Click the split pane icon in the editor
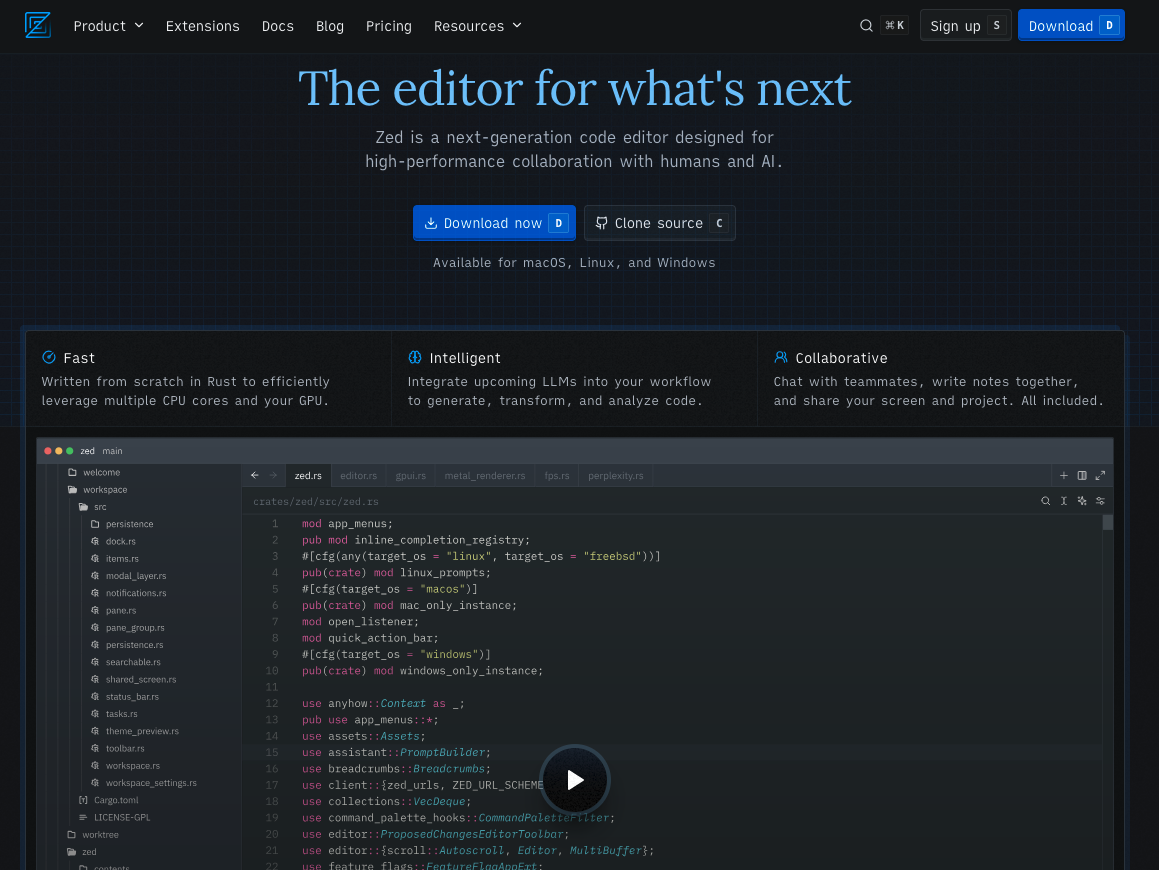 pos(1082,475)
